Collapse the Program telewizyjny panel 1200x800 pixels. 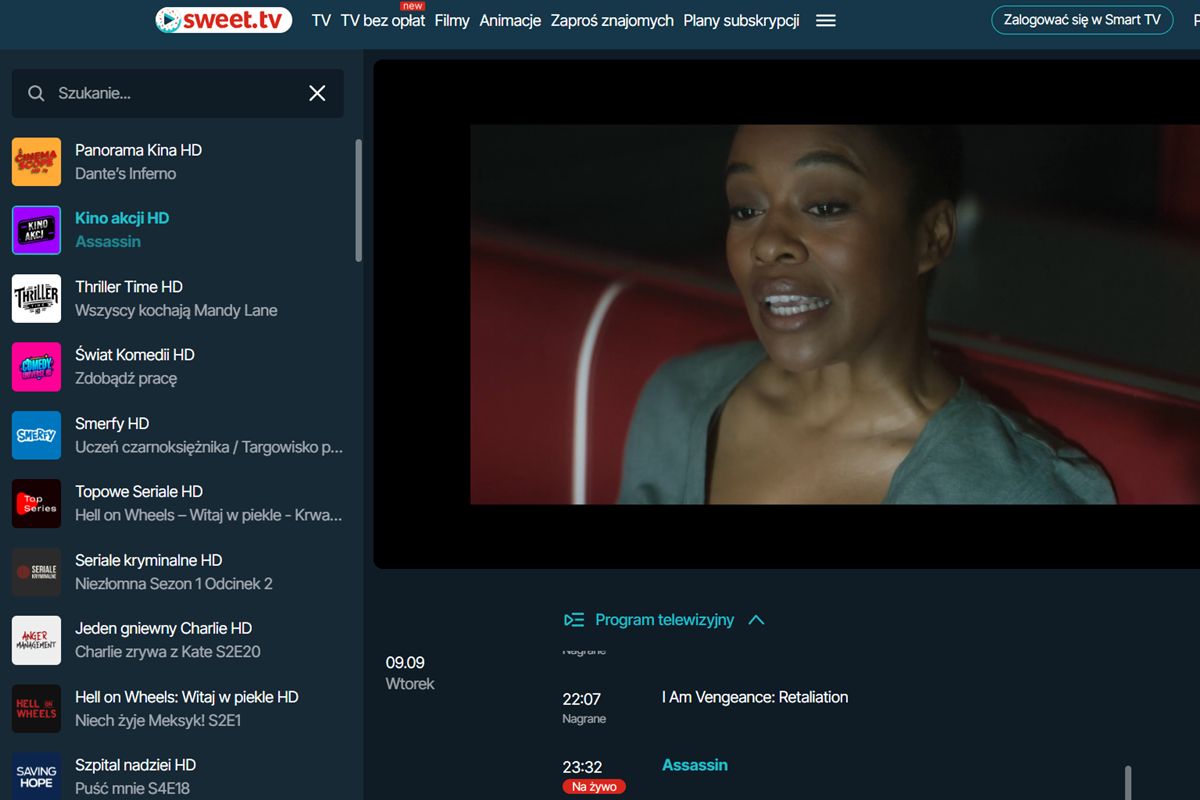(758, 620)
